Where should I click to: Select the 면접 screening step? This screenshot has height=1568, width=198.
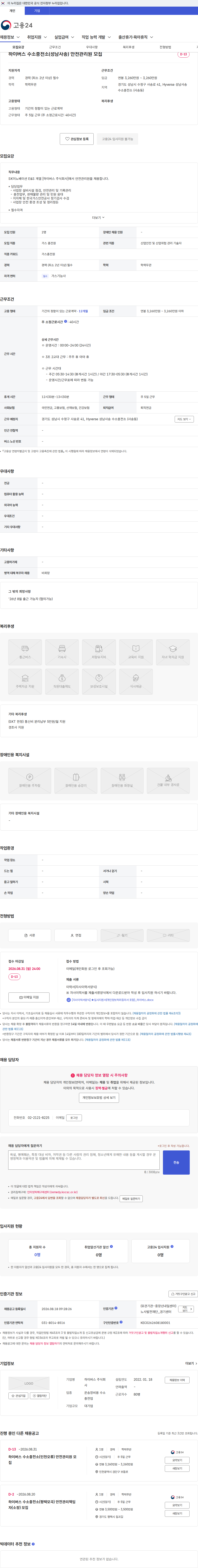pos(76,935)
